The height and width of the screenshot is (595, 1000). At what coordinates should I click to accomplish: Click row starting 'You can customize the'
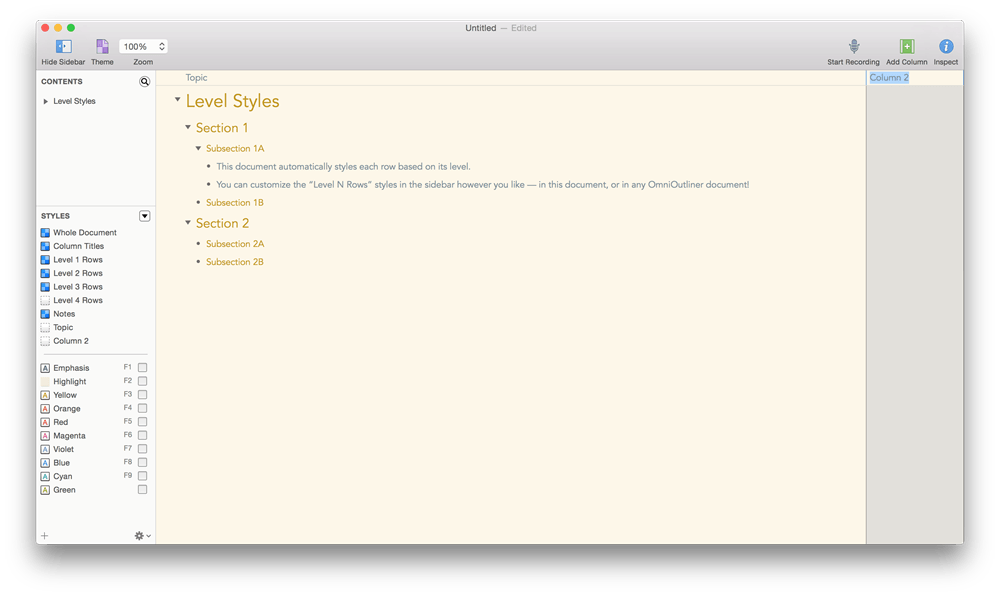[483, 185]
